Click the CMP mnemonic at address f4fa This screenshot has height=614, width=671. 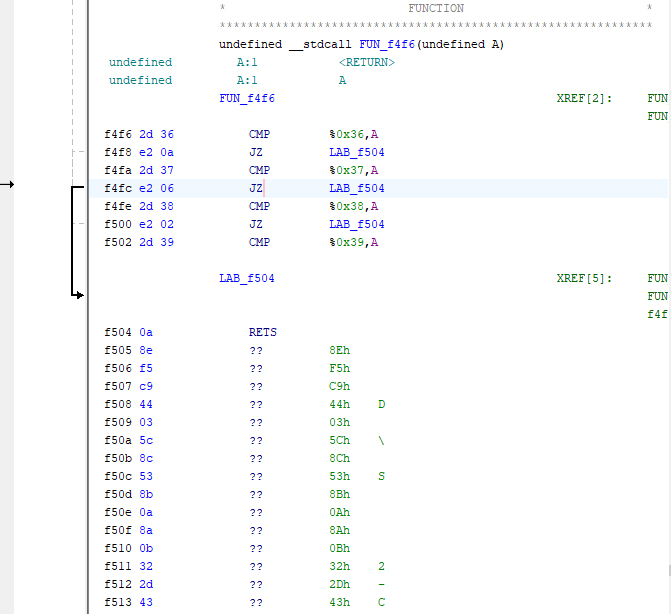pyautogui.click(x=259, y=170)
